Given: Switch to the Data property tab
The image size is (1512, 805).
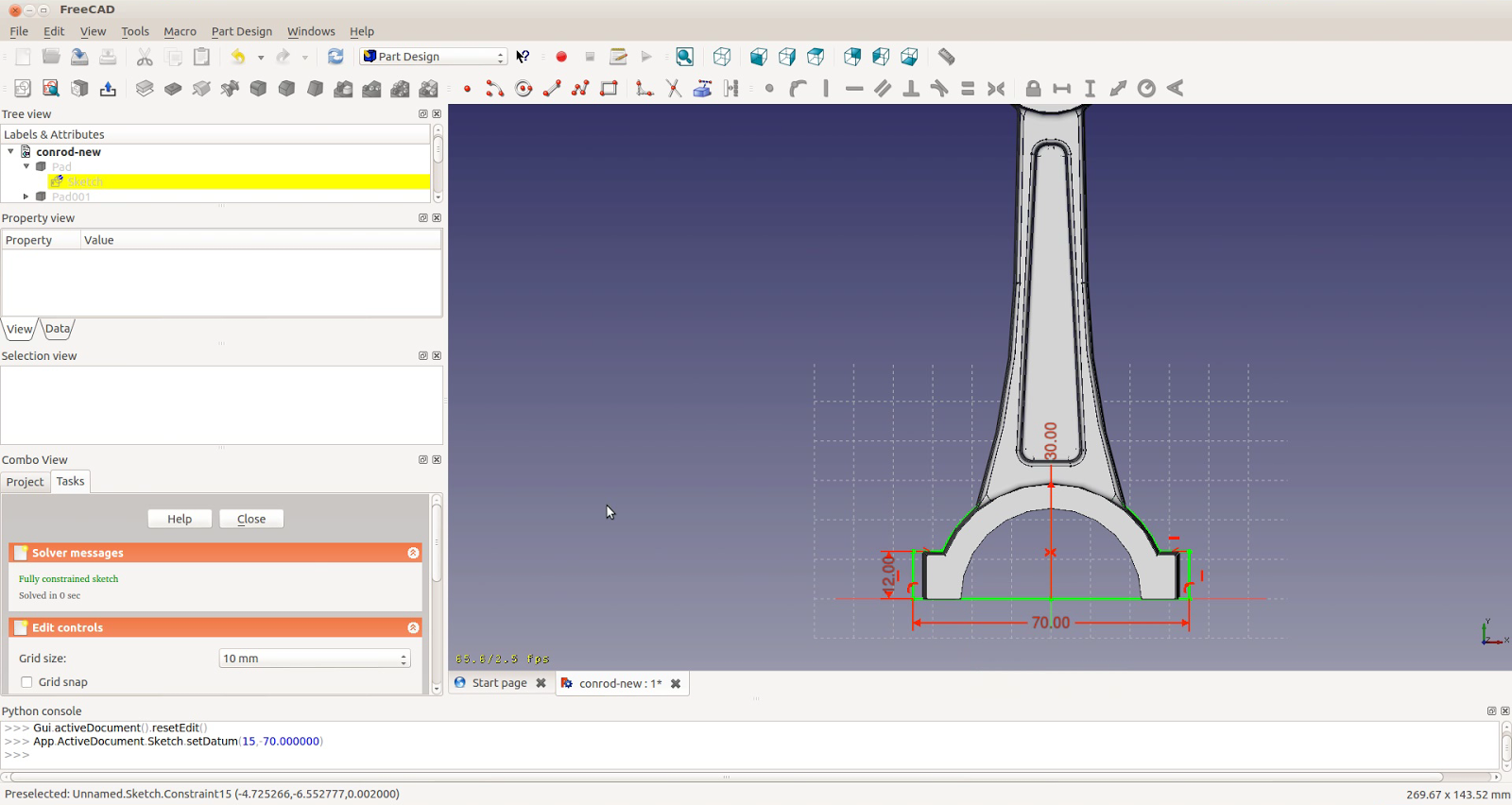Looking at the screenshot, I should (x=58, y=329).
